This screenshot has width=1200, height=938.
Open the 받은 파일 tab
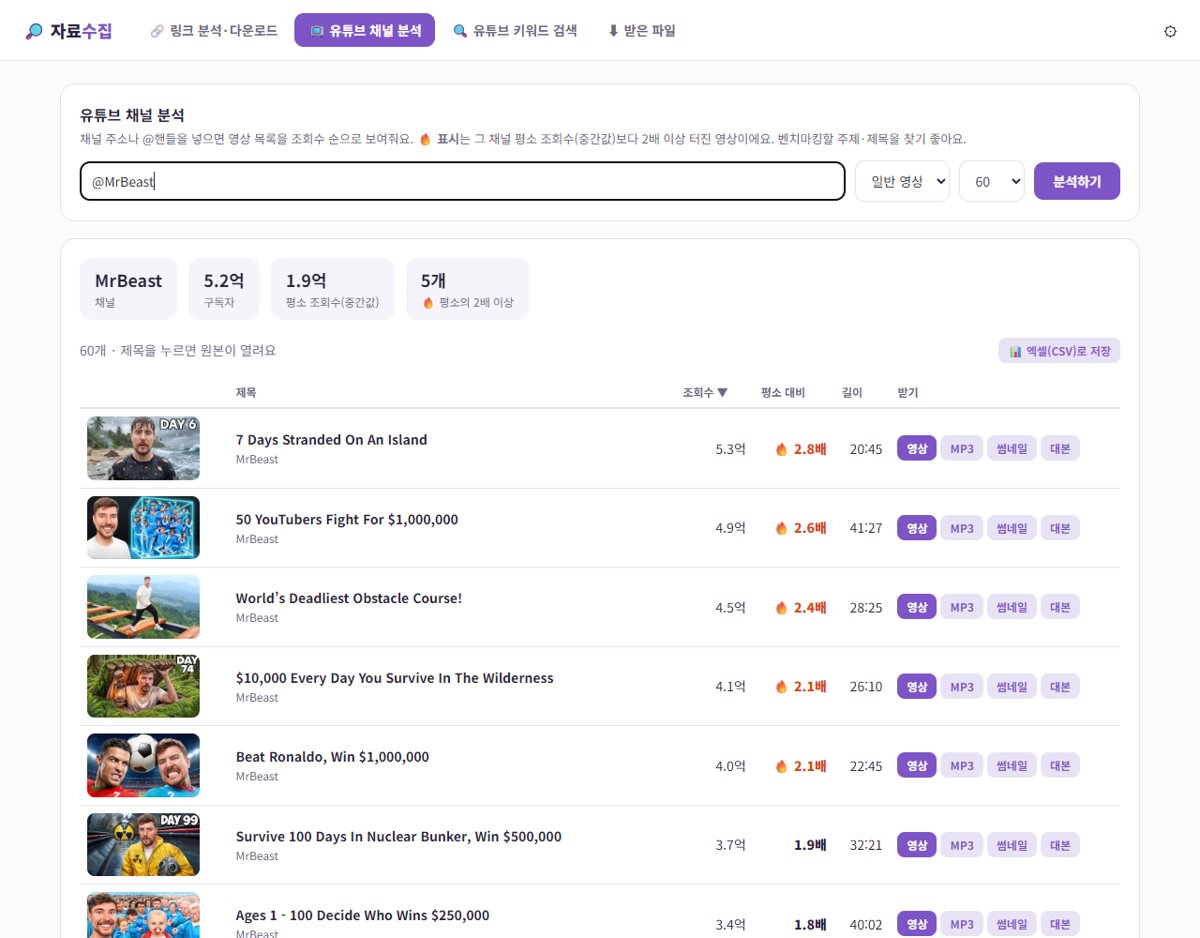(x=642, y=31)
